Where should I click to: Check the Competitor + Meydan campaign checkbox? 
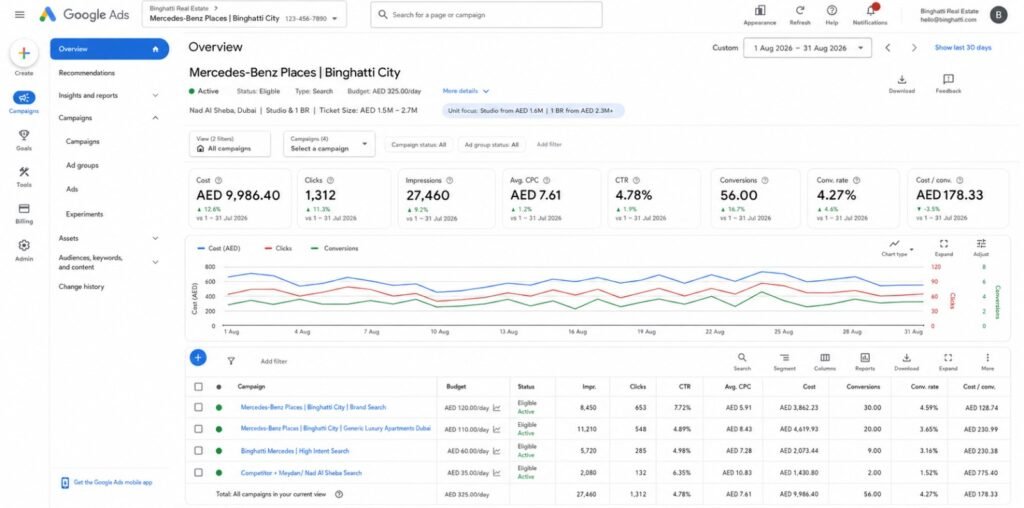199,472
